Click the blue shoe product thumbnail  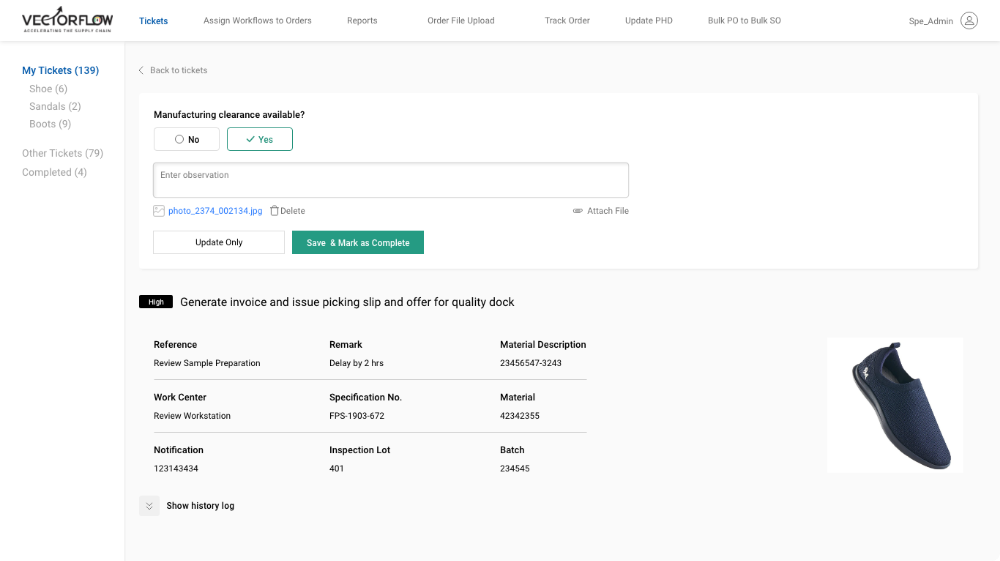895,404
